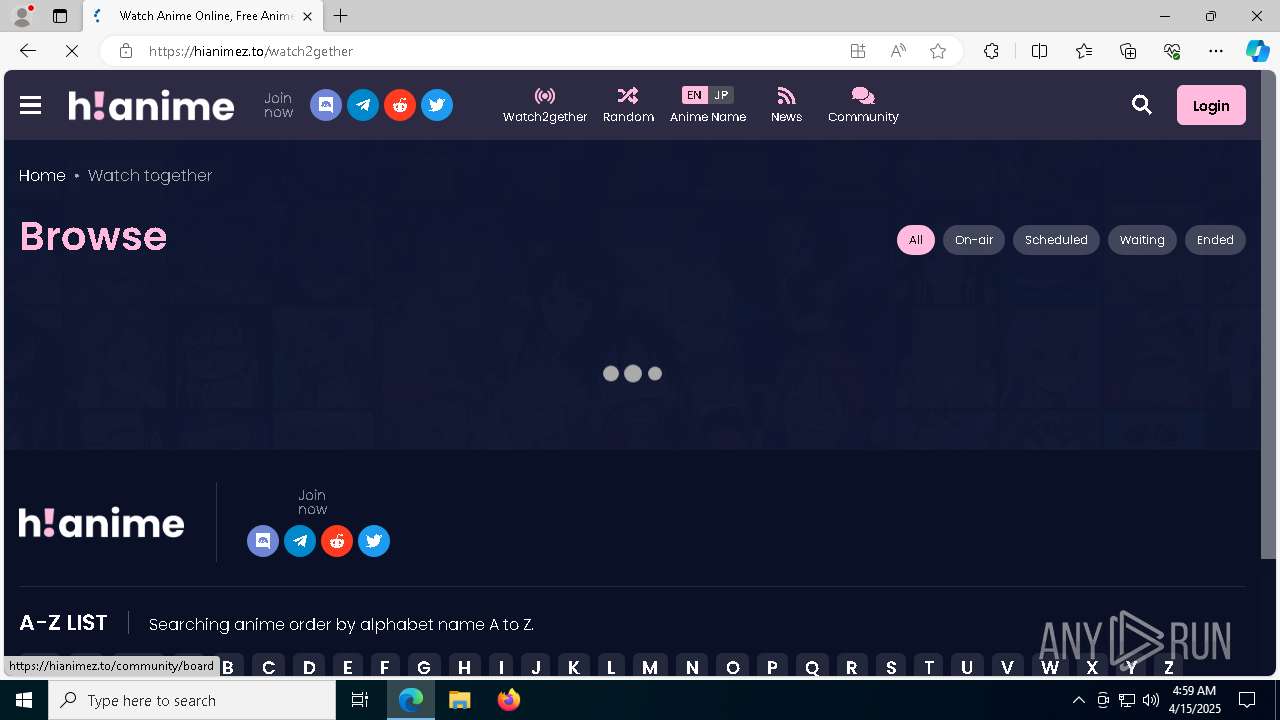The image size is (1280, 720).
Task: View site information lock icon
Action: pos(126,51)
